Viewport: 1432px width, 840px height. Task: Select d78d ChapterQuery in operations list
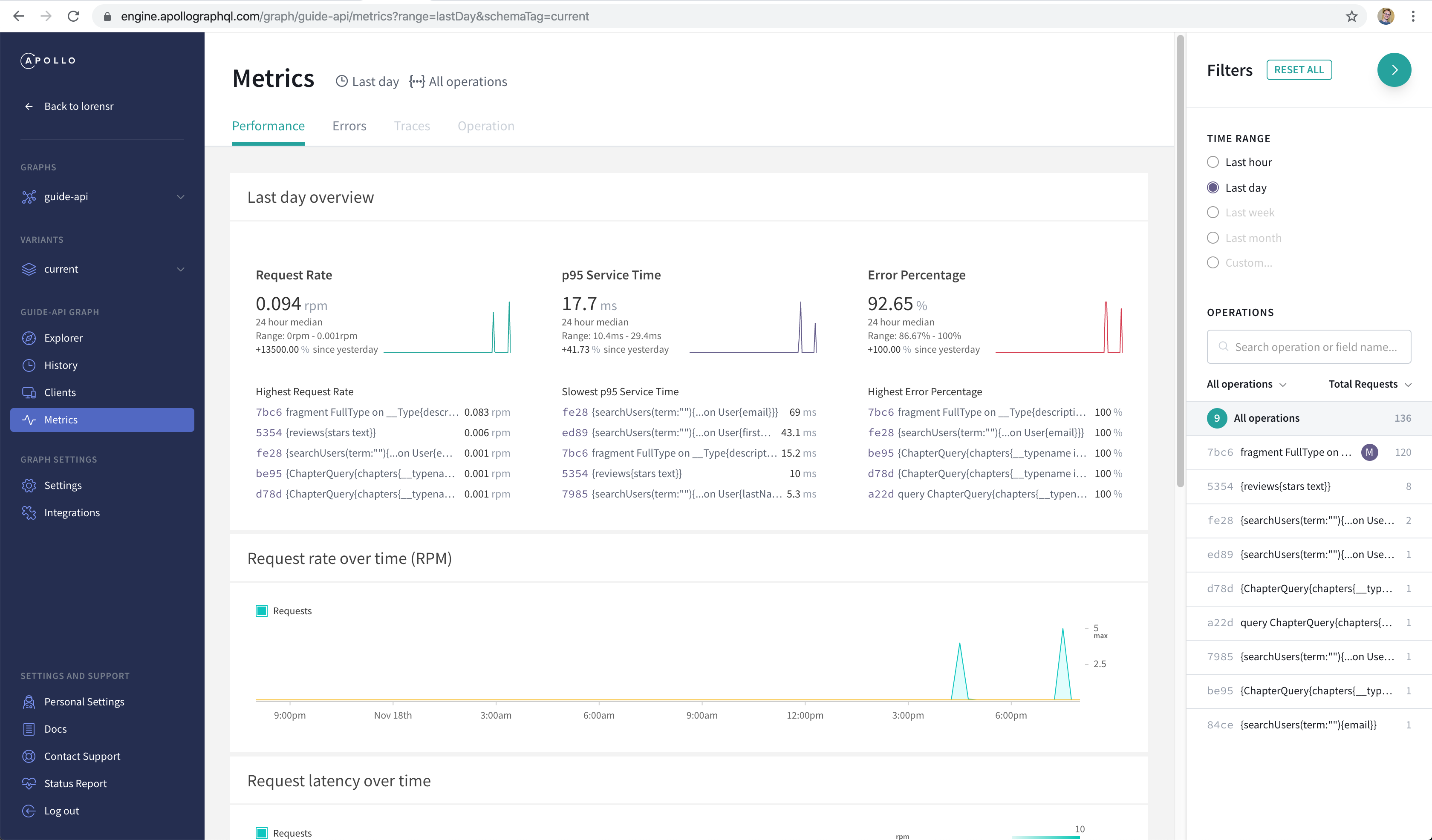pyautogui.click(x=1309, y=589)
